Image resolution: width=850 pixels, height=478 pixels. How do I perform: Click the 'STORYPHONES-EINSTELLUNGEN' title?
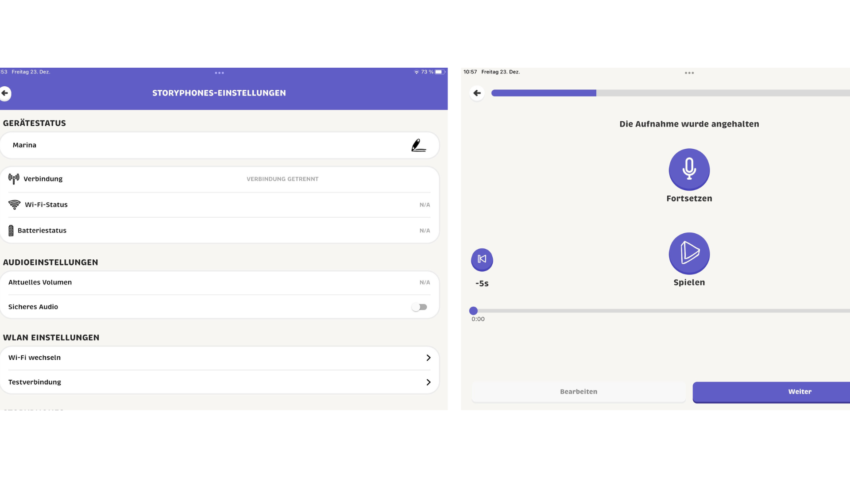pos(219,93)
